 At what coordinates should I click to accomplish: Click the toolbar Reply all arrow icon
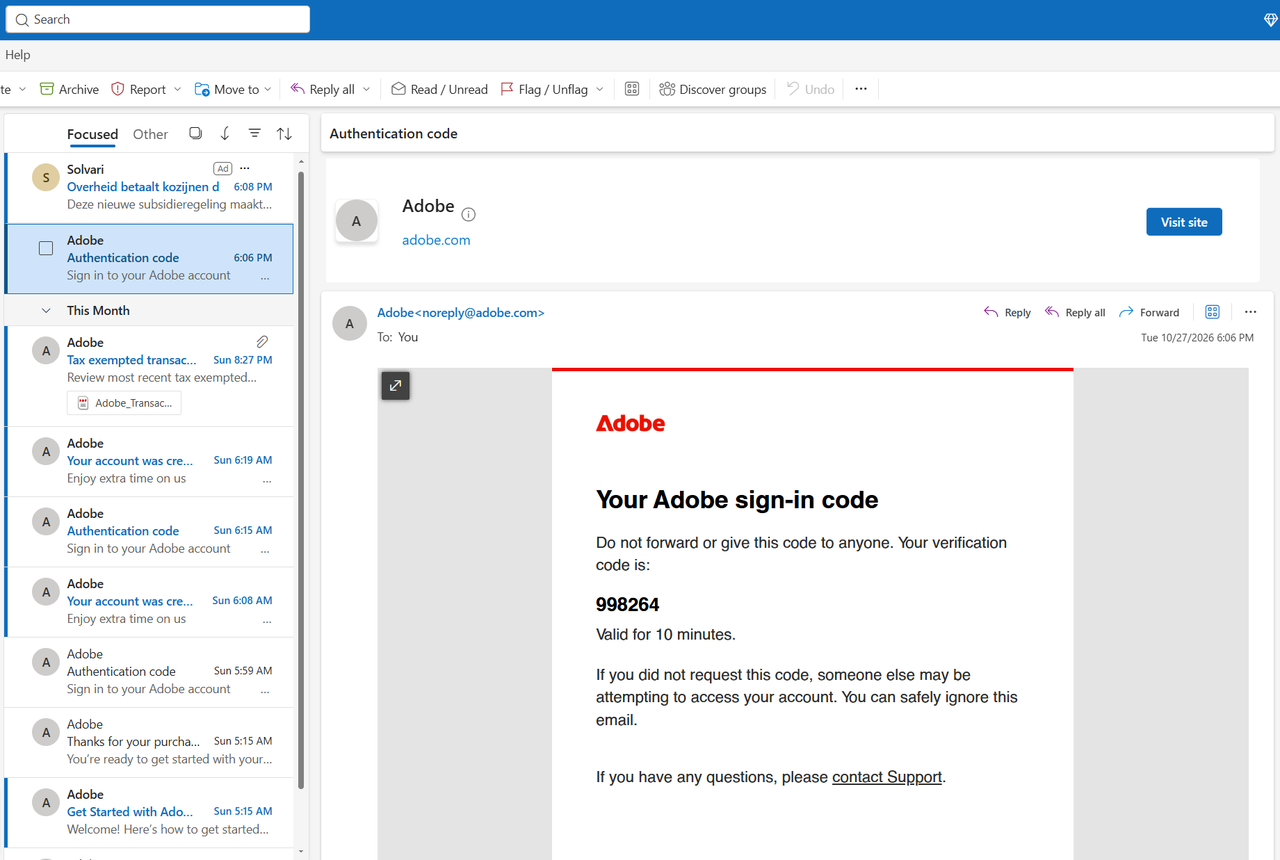(x=297, y=89)
